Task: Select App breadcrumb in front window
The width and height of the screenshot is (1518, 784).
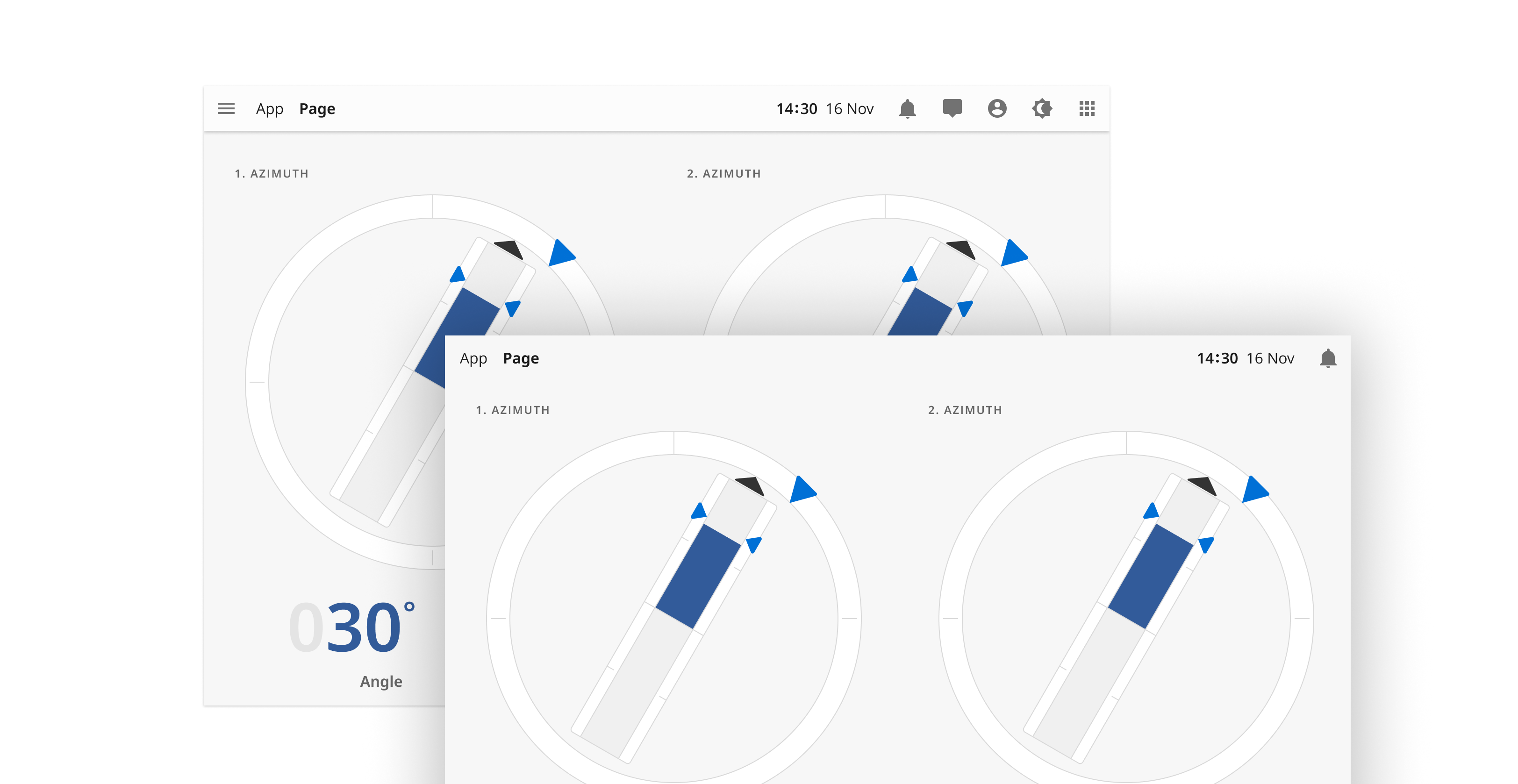Action: (473, 359)
